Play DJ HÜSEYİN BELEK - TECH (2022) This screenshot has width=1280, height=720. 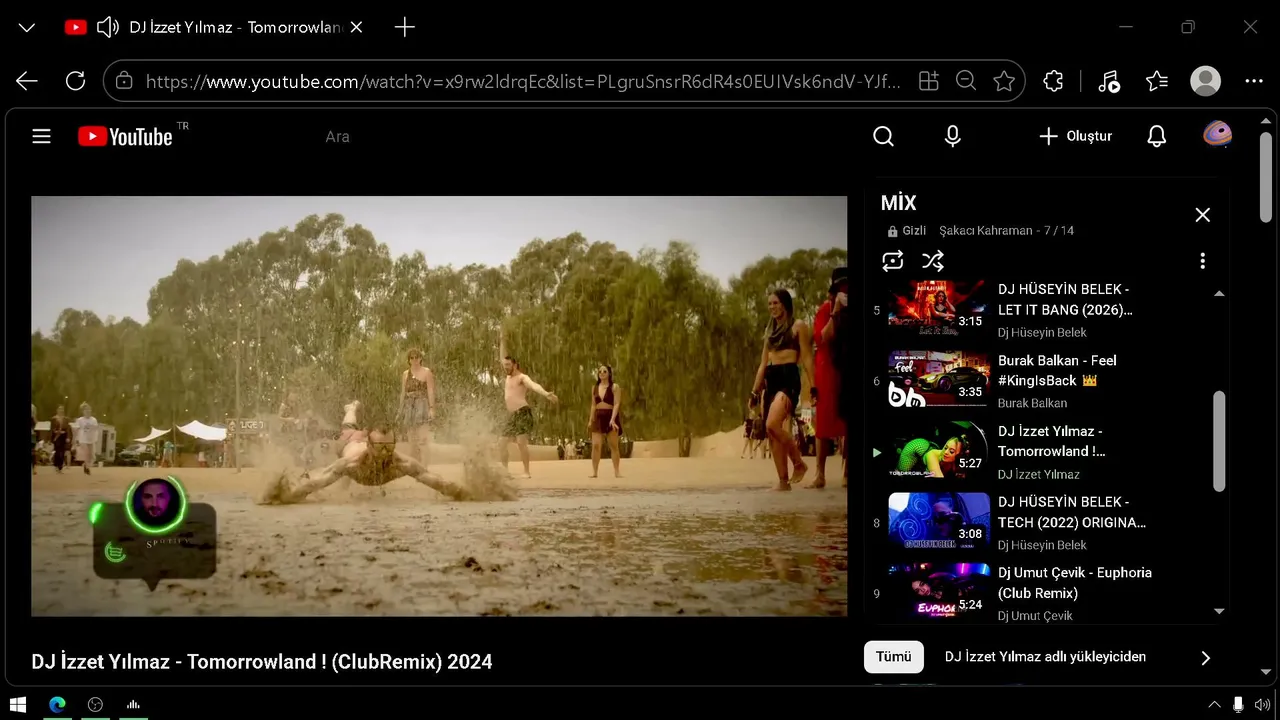[1071, 512]
